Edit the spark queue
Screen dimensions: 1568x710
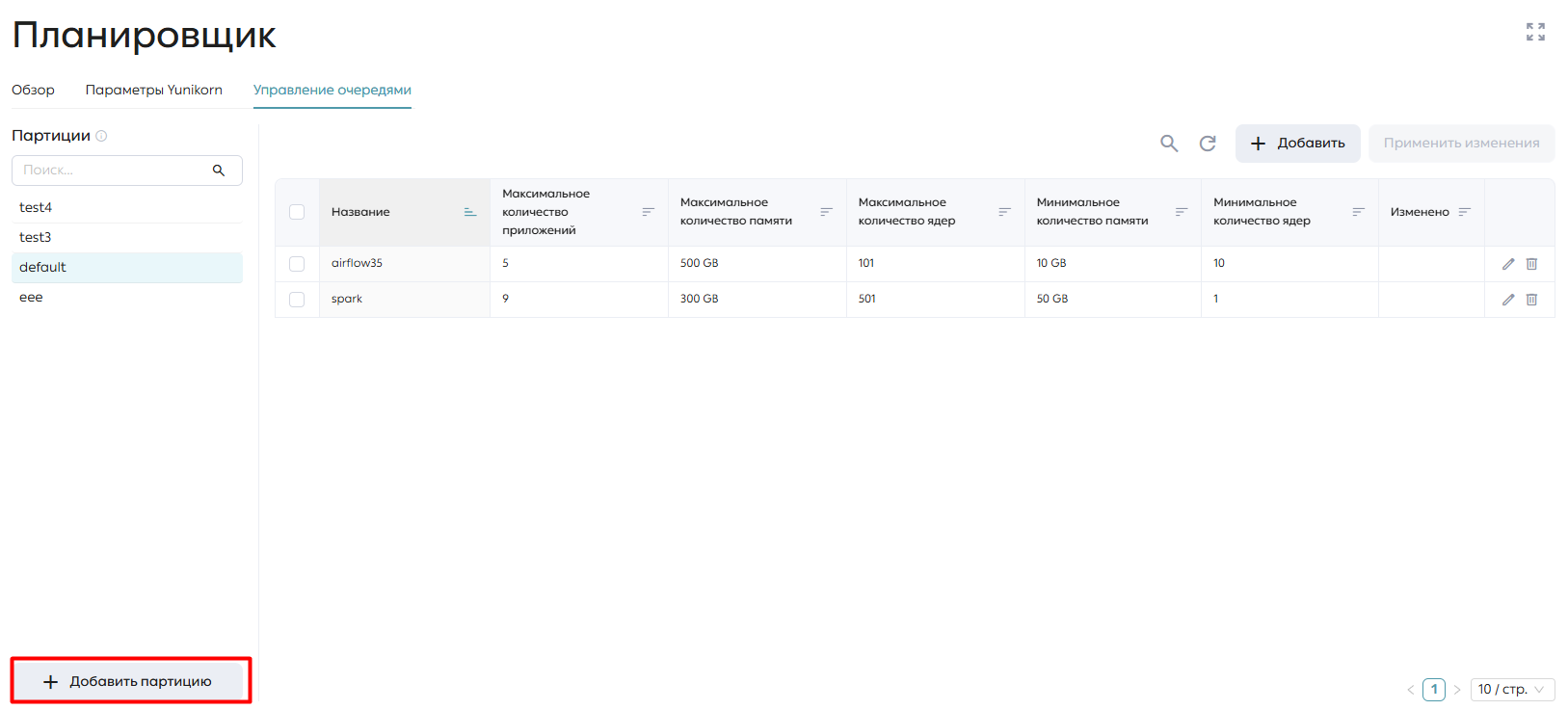click(x=1508, y=300)
